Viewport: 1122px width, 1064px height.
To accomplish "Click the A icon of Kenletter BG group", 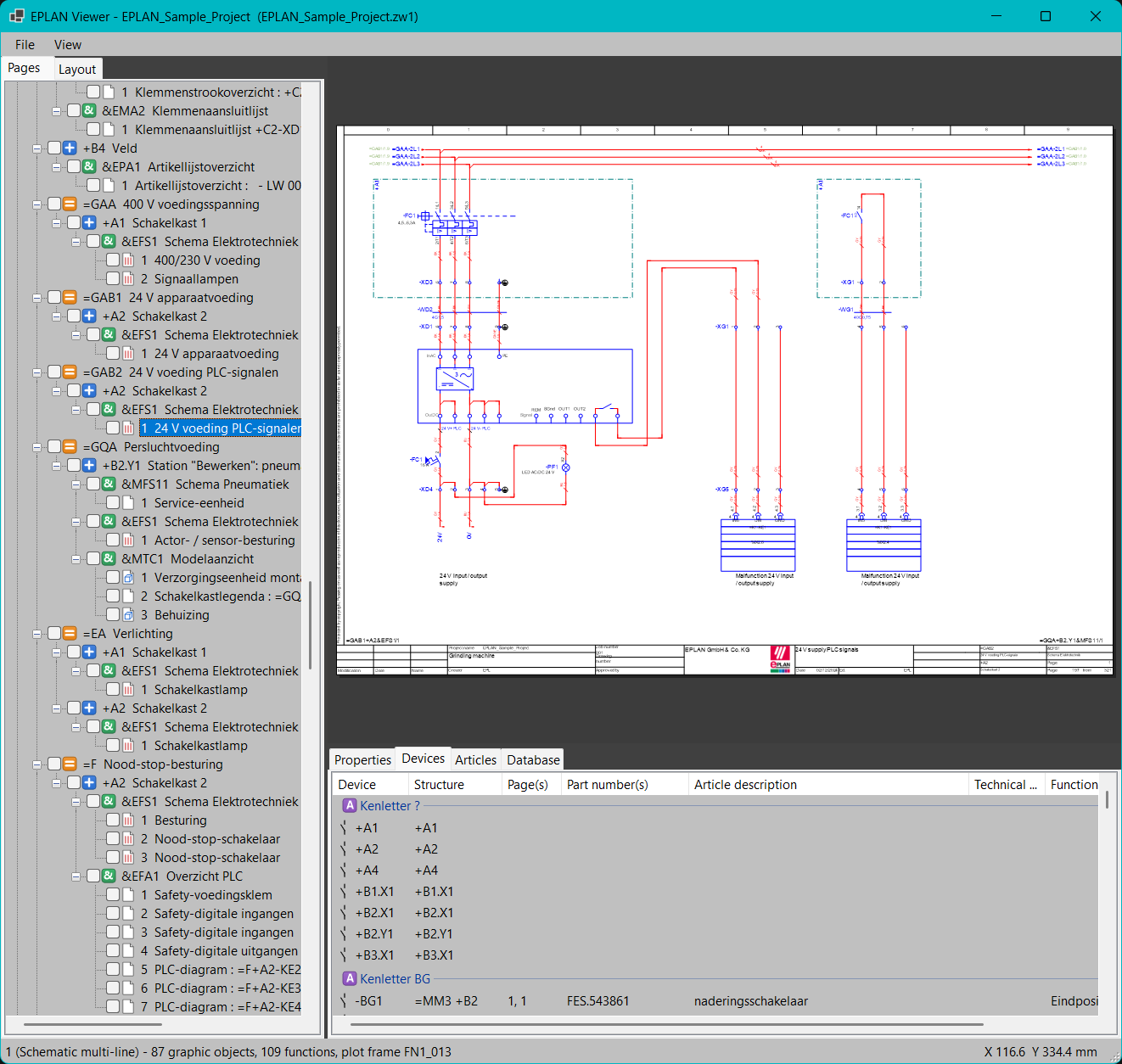I will click(x=350, y=979).
